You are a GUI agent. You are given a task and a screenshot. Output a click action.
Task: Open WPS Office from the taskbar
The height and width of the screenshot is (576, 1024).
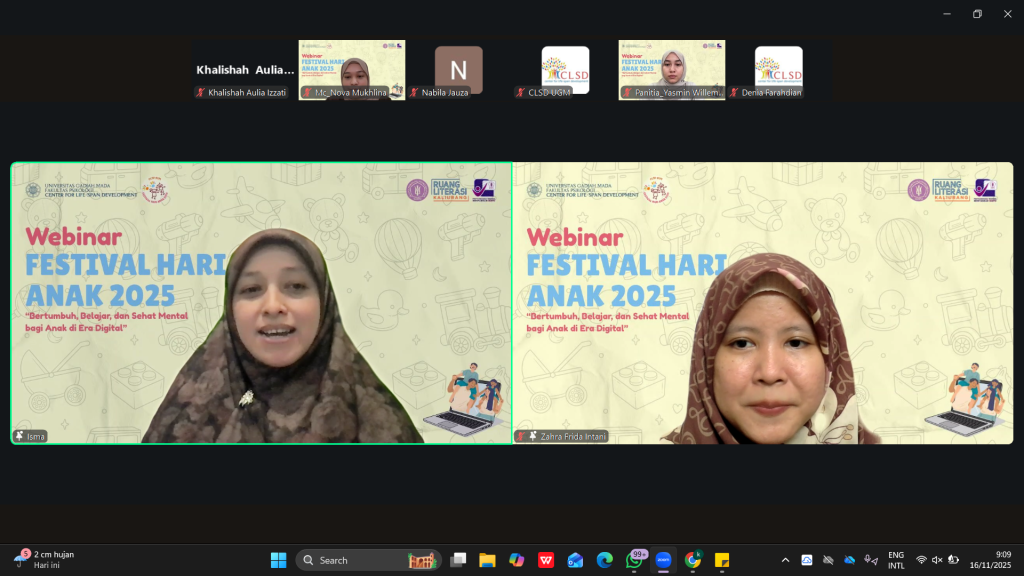(546, 560)
